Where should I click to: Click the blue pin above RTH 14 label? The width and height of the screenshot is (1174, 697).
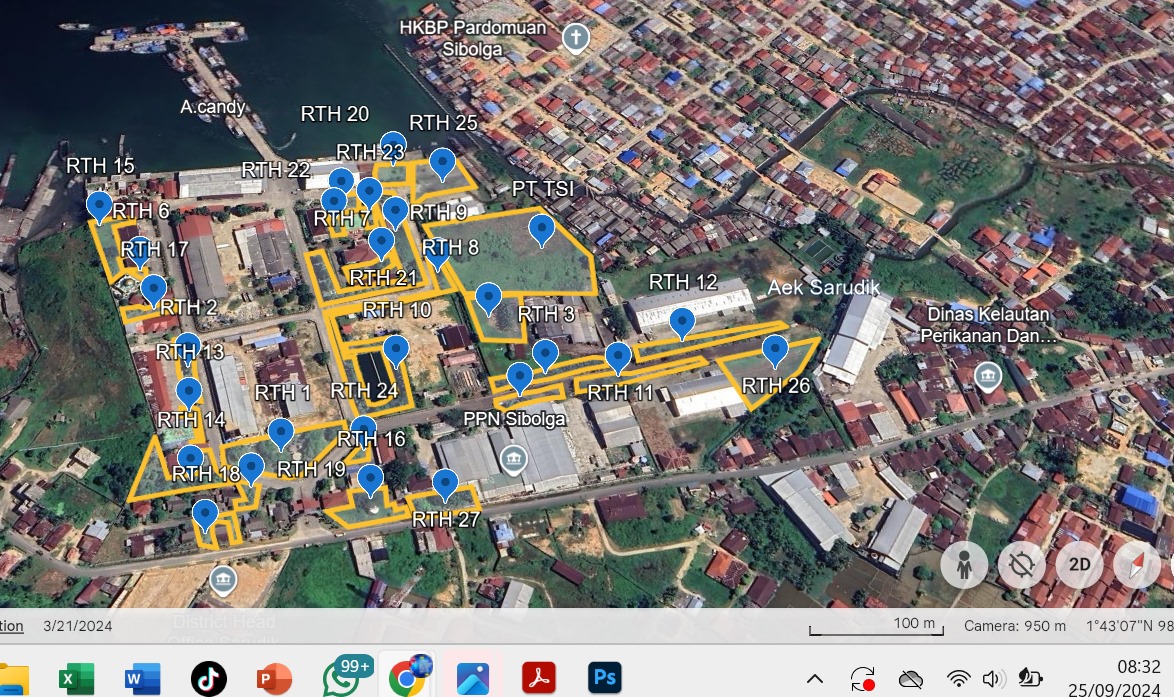[x=189, y=393]
